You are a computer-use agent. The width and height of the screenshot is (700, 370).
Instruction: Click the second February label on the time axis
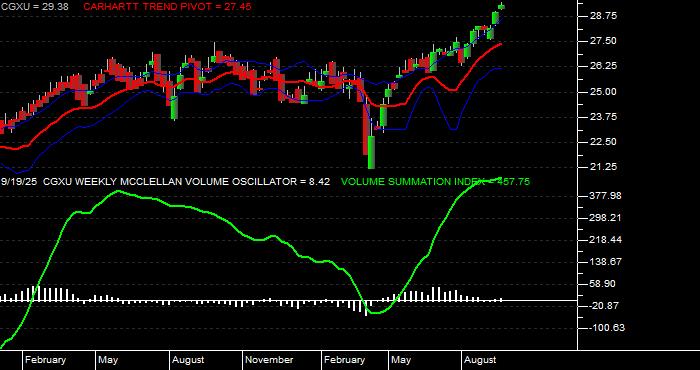coord(345,360)
